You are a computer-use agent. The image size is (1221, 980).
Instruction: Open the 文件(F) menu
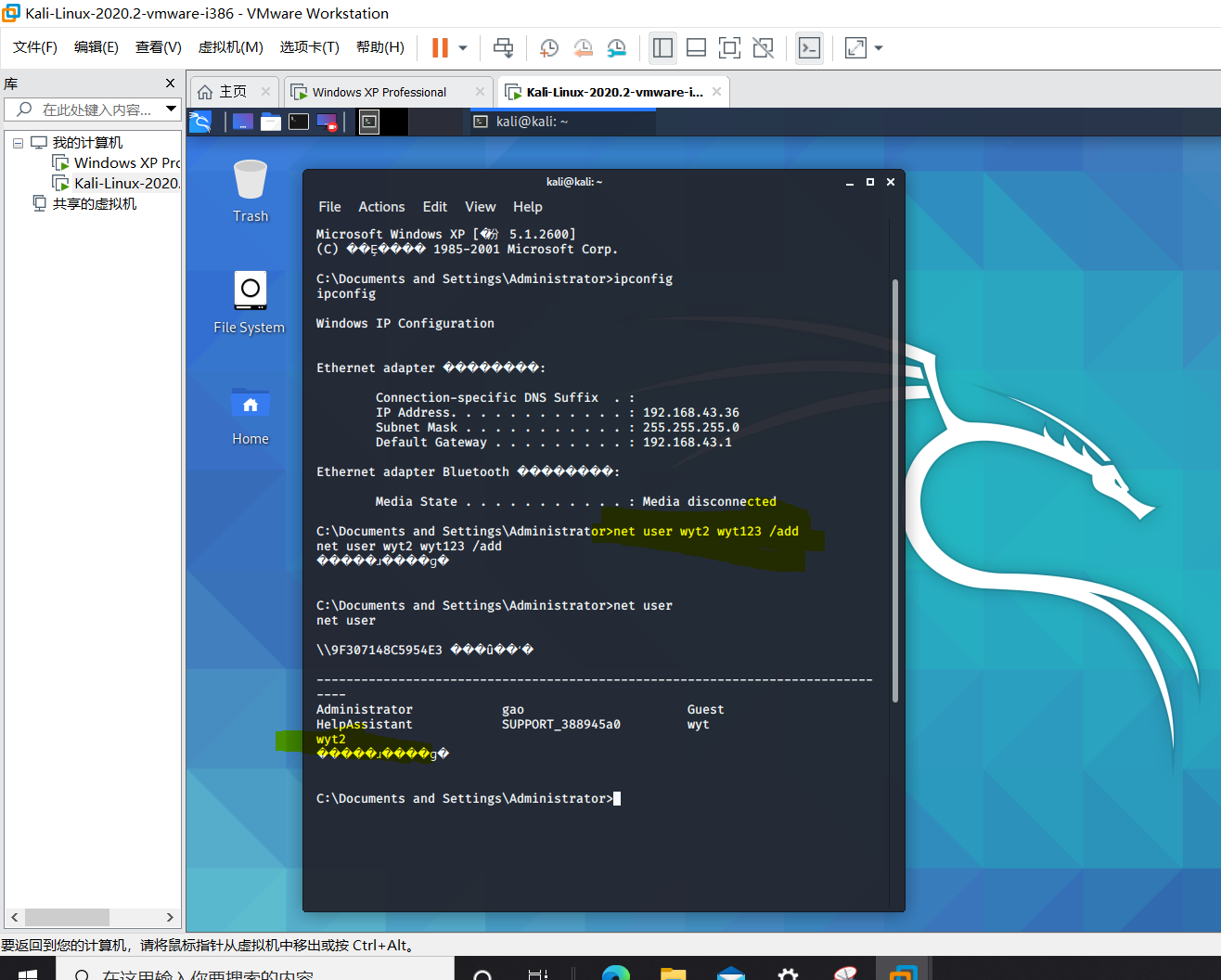35,47
